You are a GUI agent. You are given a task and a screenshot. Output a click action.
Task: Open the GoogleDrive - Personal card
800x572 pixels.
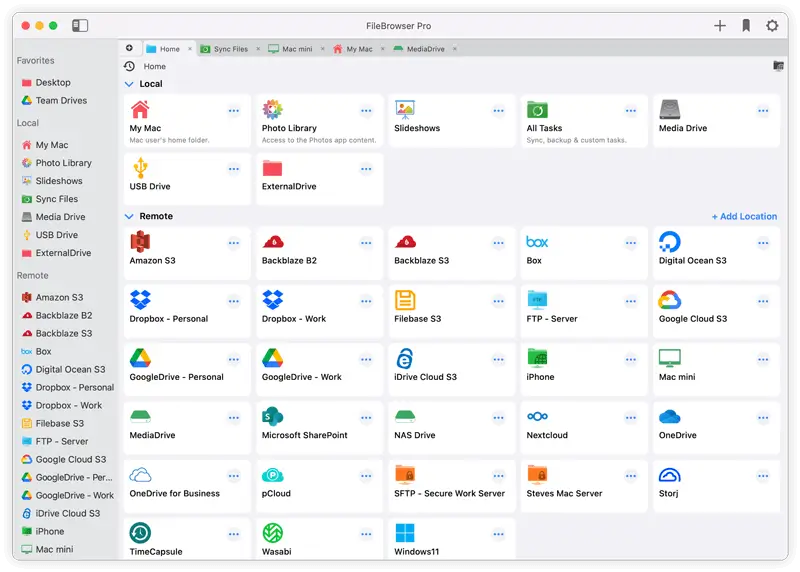coord(187,369)
